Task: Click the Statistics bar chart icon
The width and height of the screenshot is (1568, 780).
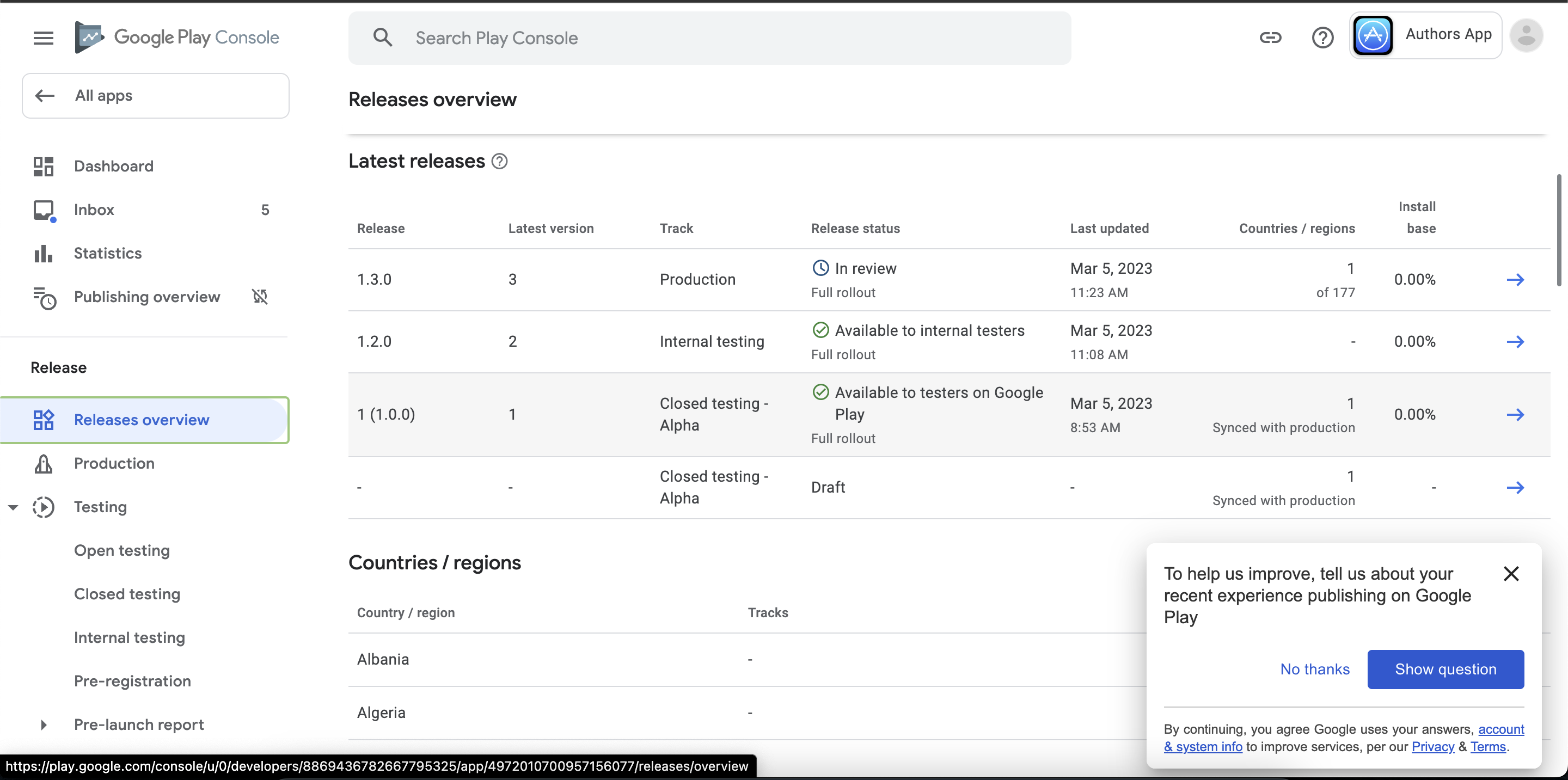Action: 43,253
